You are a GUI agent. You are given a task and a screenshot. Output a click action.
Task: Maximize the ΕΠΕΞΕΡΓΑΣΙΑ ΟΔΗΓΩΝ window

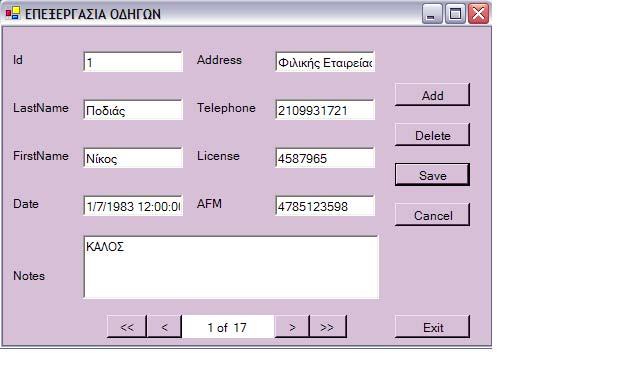(x=455, y=14)
